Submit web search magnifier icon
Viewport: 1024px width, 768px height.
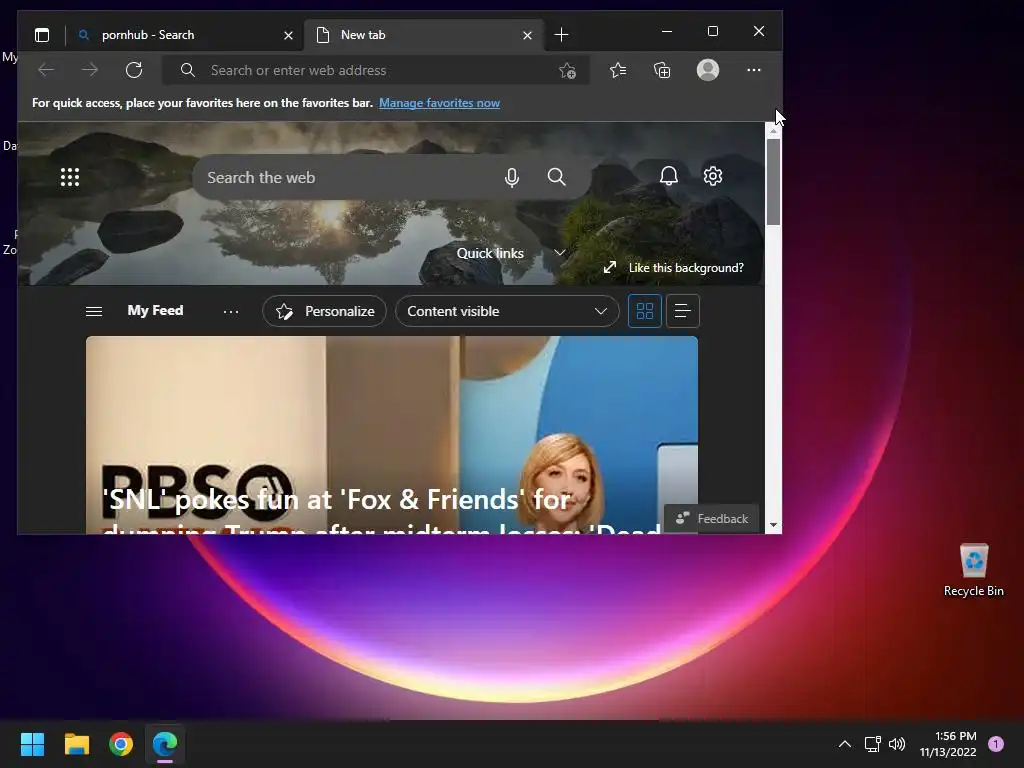[x=556, y=177]
